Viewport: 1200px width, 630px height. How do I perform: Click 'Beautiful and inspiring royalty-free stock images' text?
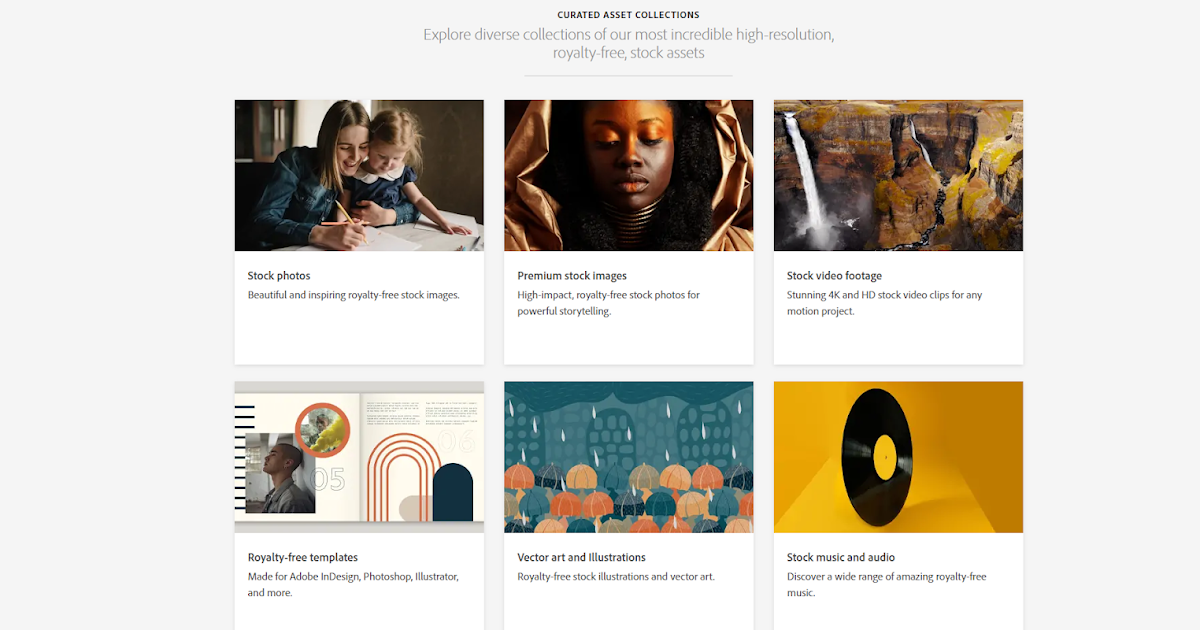pos(354,295)
